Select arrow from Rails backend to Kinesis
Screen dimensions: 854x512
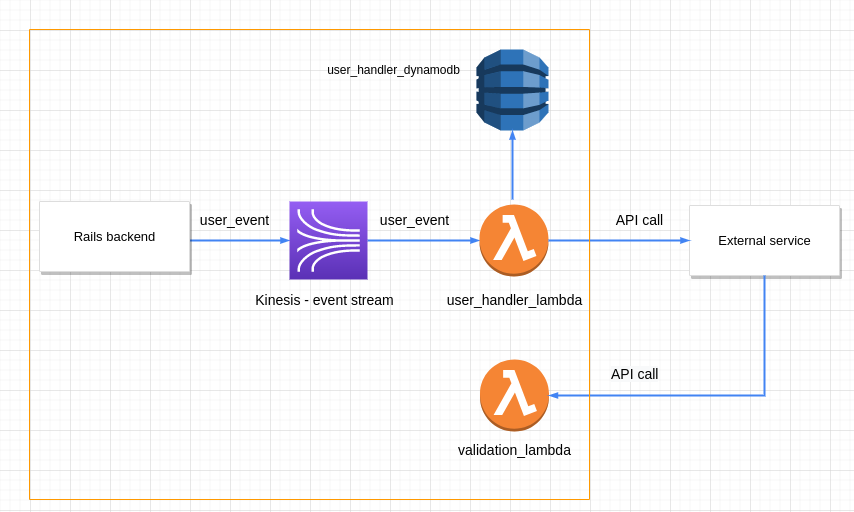pyautogui.click(x=240, y=240)
